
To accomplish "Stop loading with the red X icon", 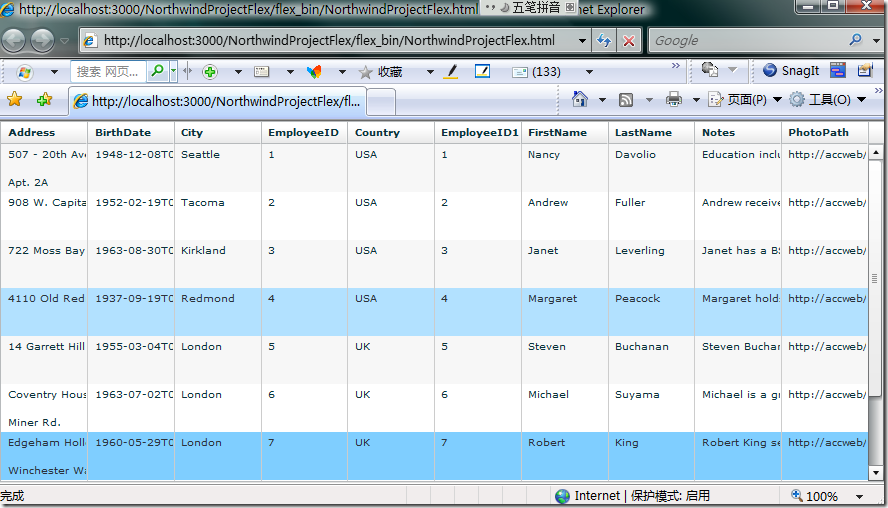I will [x=629, y=41].
